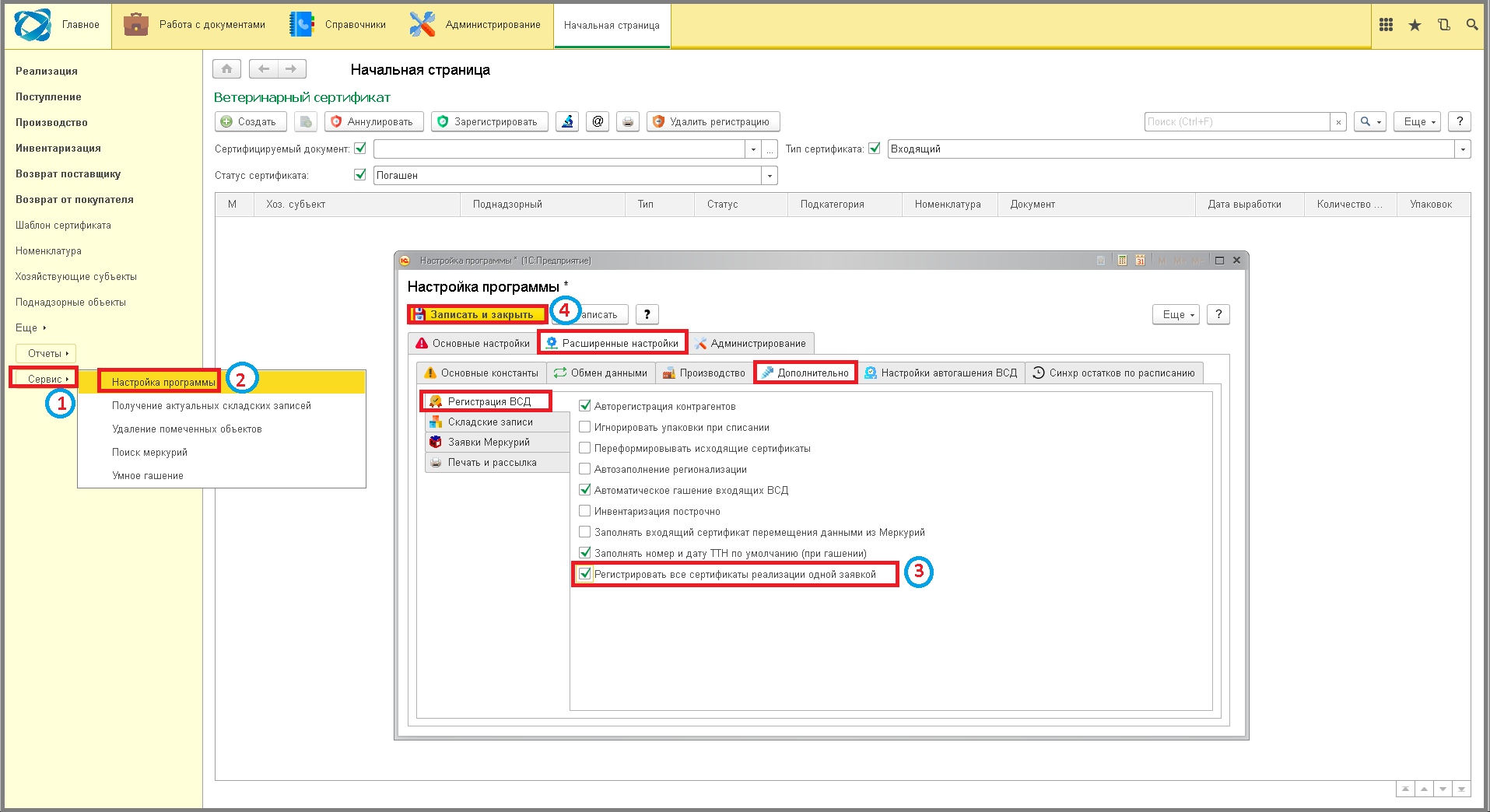Click Создать button
Image resolution: width=1490 pixels, height=812 pixels.
pos(251,121)
